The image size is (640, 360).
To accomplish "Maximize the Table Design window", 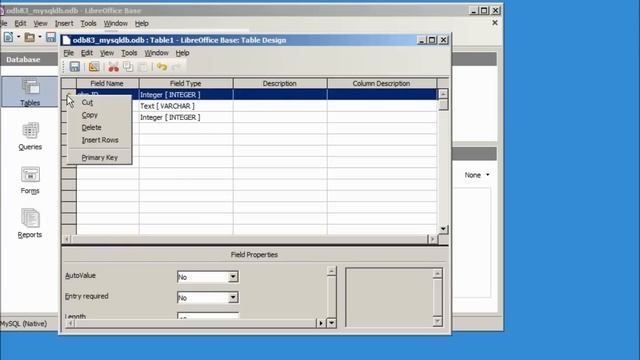I will (x=432, y=40).
